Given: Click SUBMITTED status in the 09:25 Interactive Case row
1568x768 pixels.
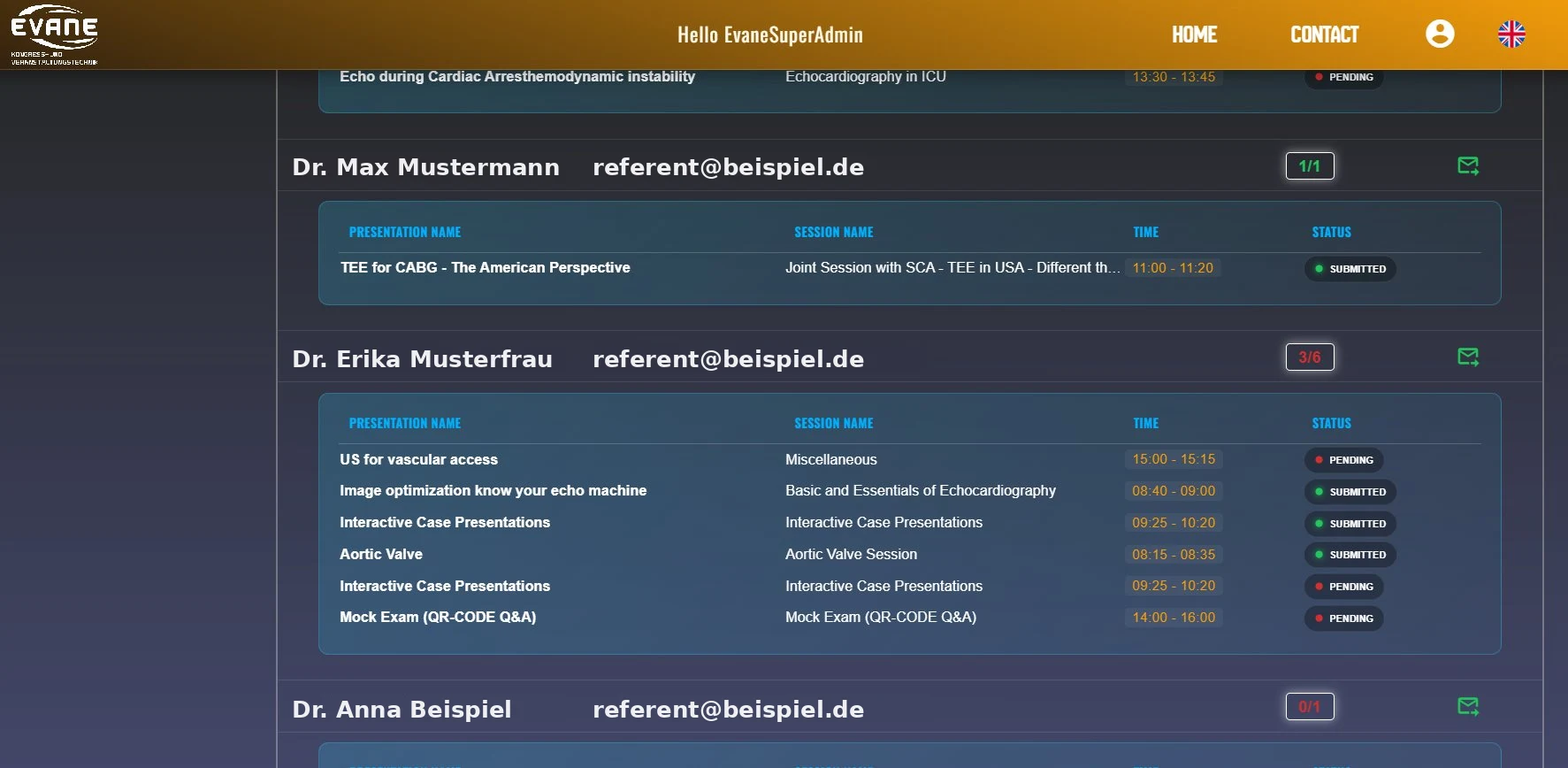Looking at the screenshot, I should pyautogui.click(x=1350, y=524).
